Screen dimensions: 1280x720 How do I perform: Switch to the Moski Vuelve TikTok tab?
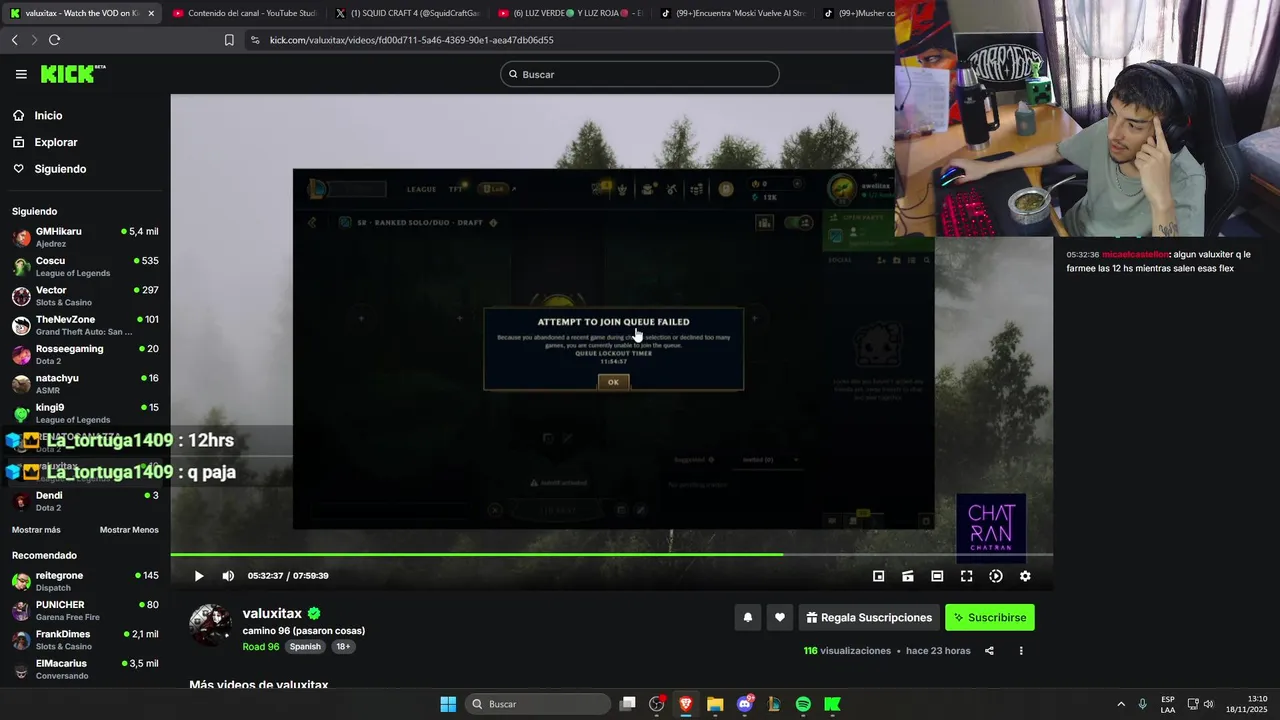coord(732,13)
